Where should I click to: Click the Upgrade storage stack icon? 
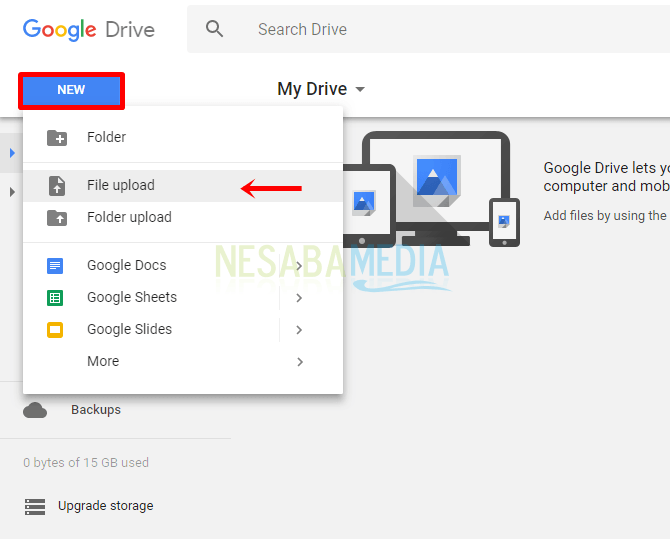[x=35, y=507]
